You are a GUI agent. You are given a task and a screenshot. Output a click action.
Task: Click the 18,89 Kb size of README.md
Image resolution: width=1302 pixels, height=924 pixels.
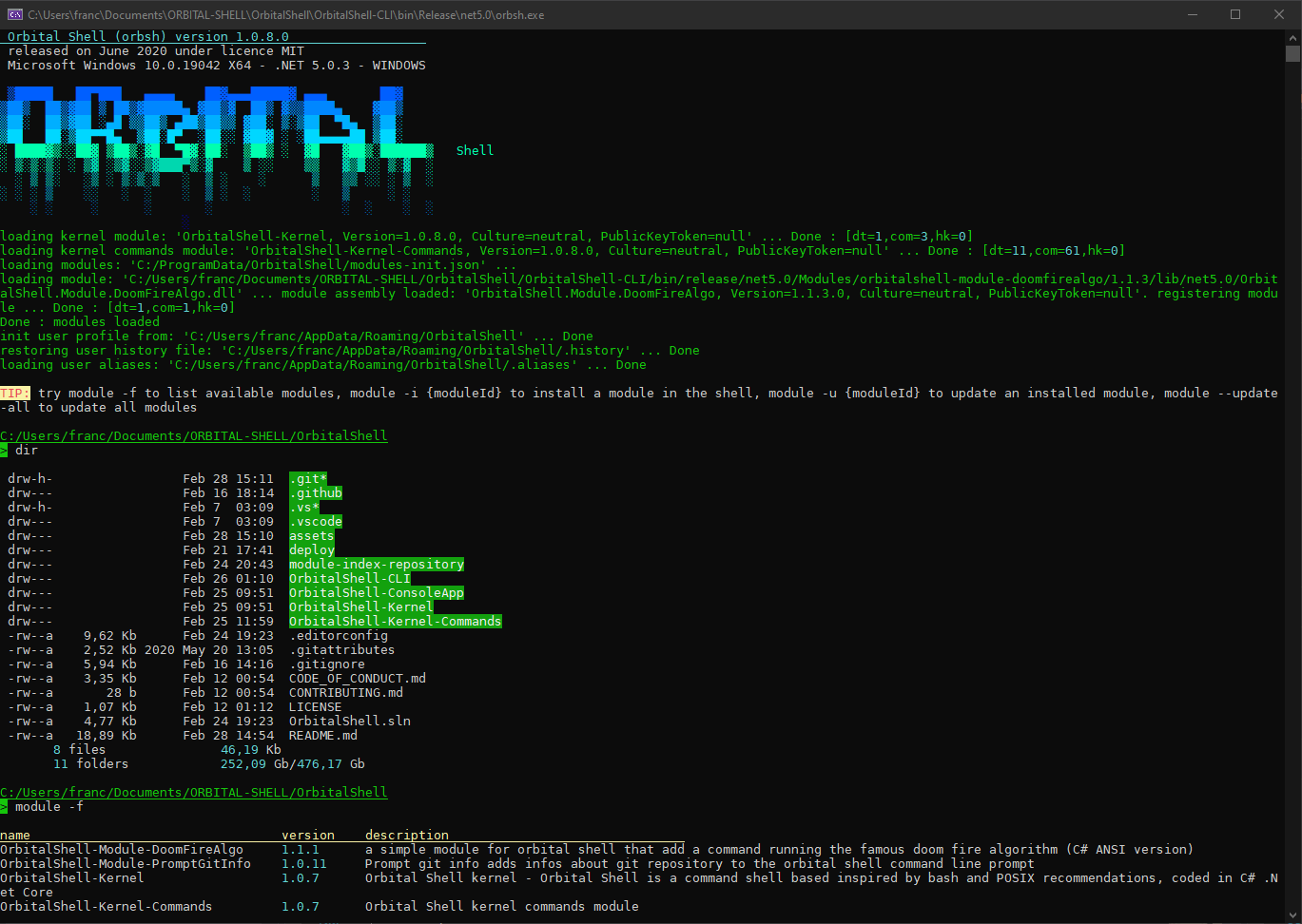107,735
